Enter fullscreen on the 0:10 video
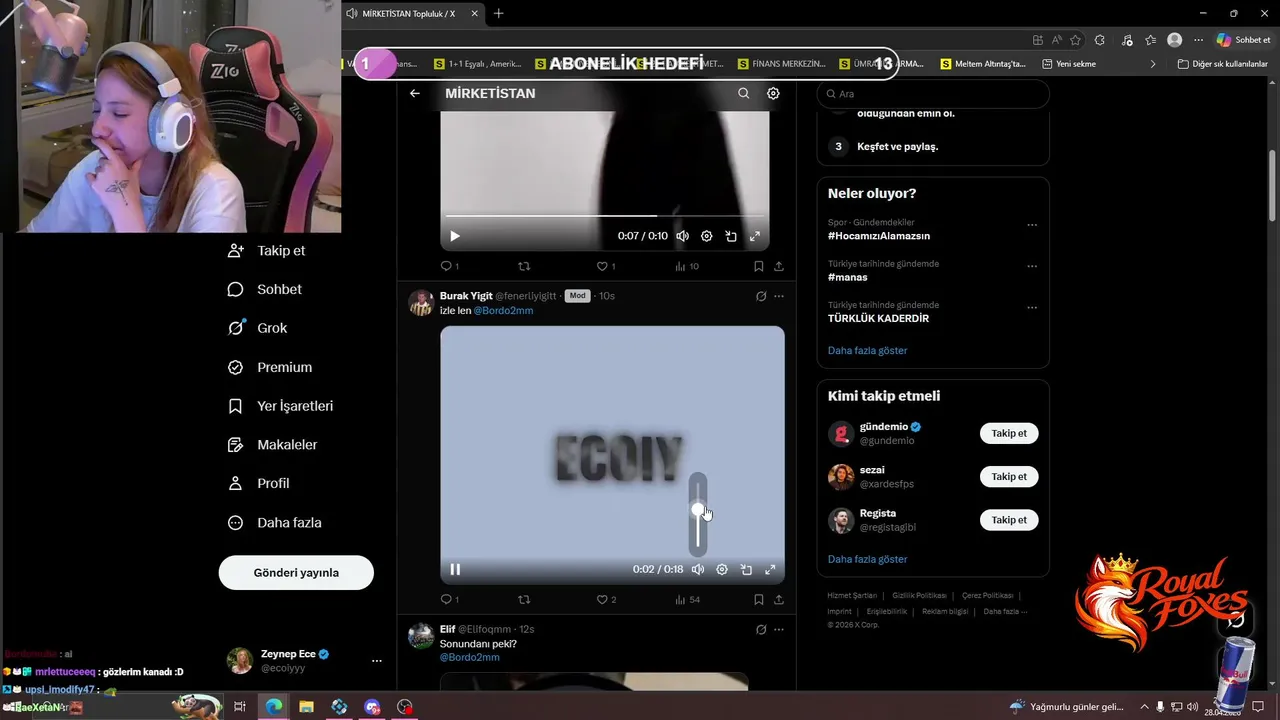Image resolution: width=1280 pixels, height=720 pixels. pyautogui.click(x=755, y=236)
